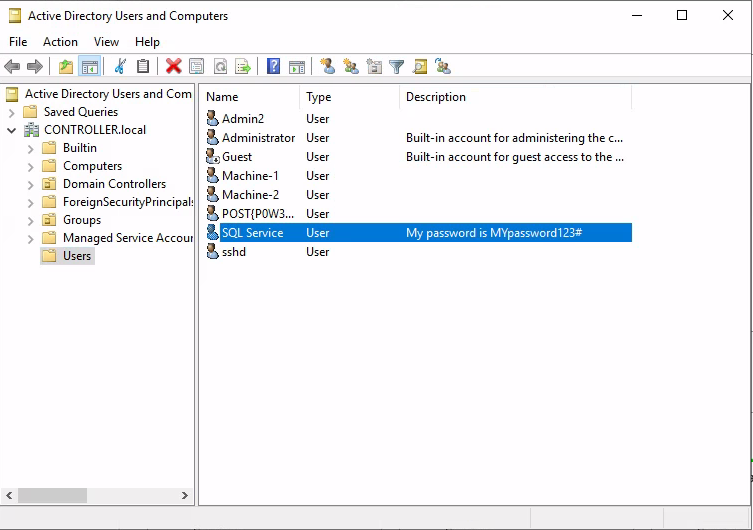
Task: Click the Back arrow in toolbar
Action: [x=12, y=67]
